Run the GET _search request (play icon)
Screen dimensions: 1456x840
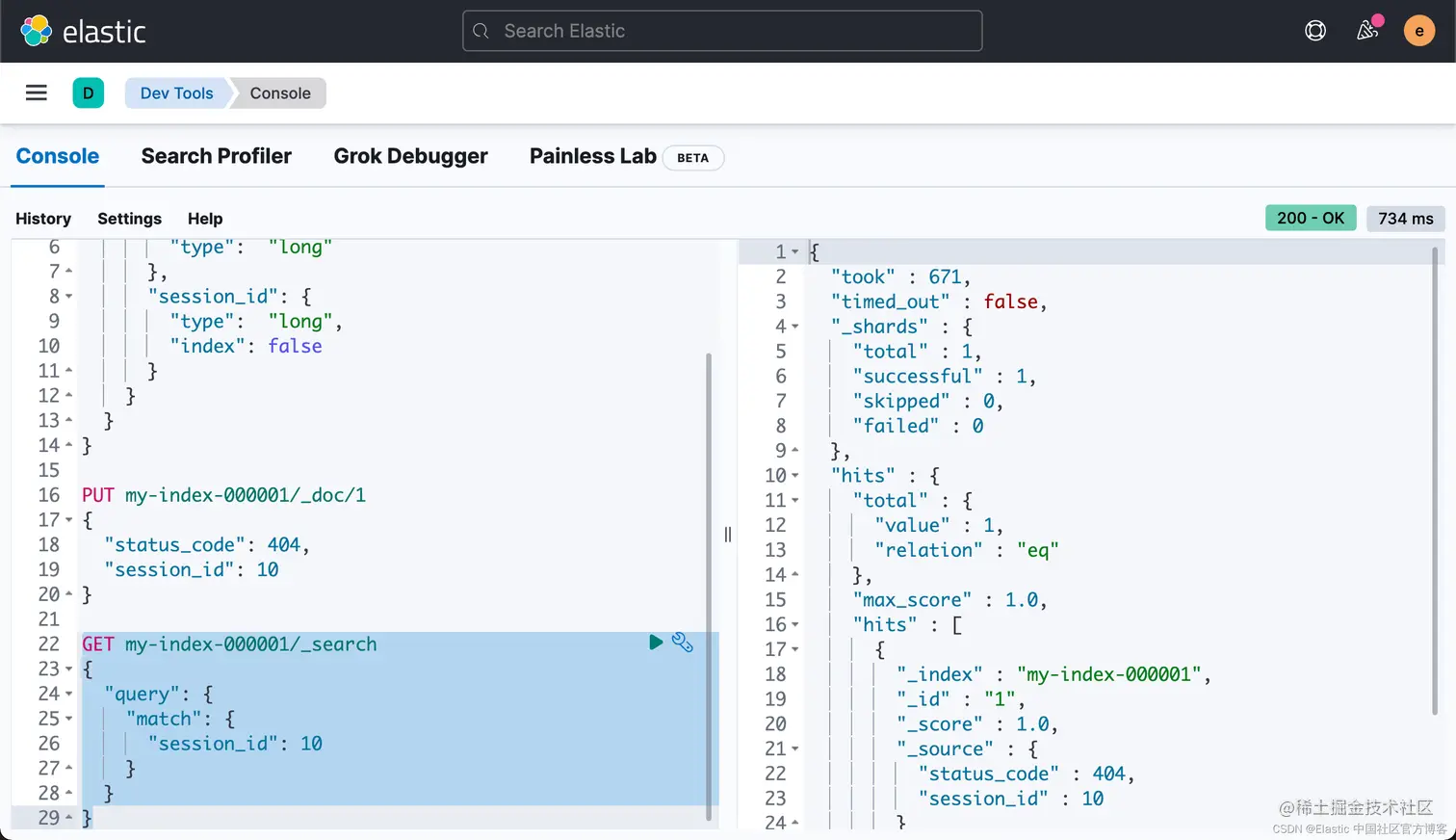(x=656, y=643)
